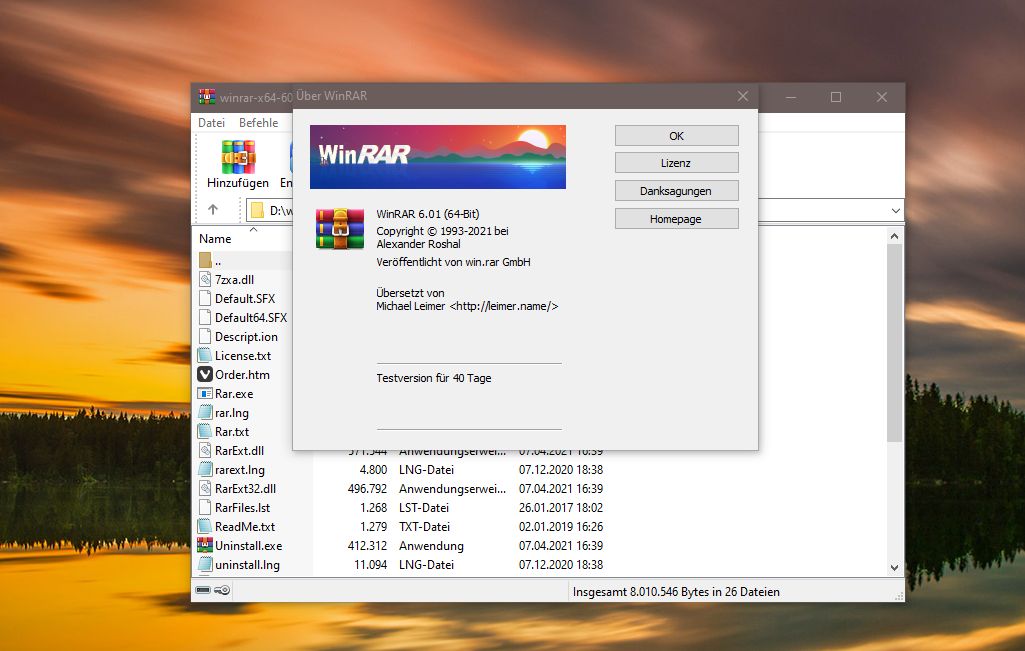Click the 07.04.2021 16:39 date for RarExt32.dll
The width and height of the screenshot is (1025, 651).
[x=561, y=488]
